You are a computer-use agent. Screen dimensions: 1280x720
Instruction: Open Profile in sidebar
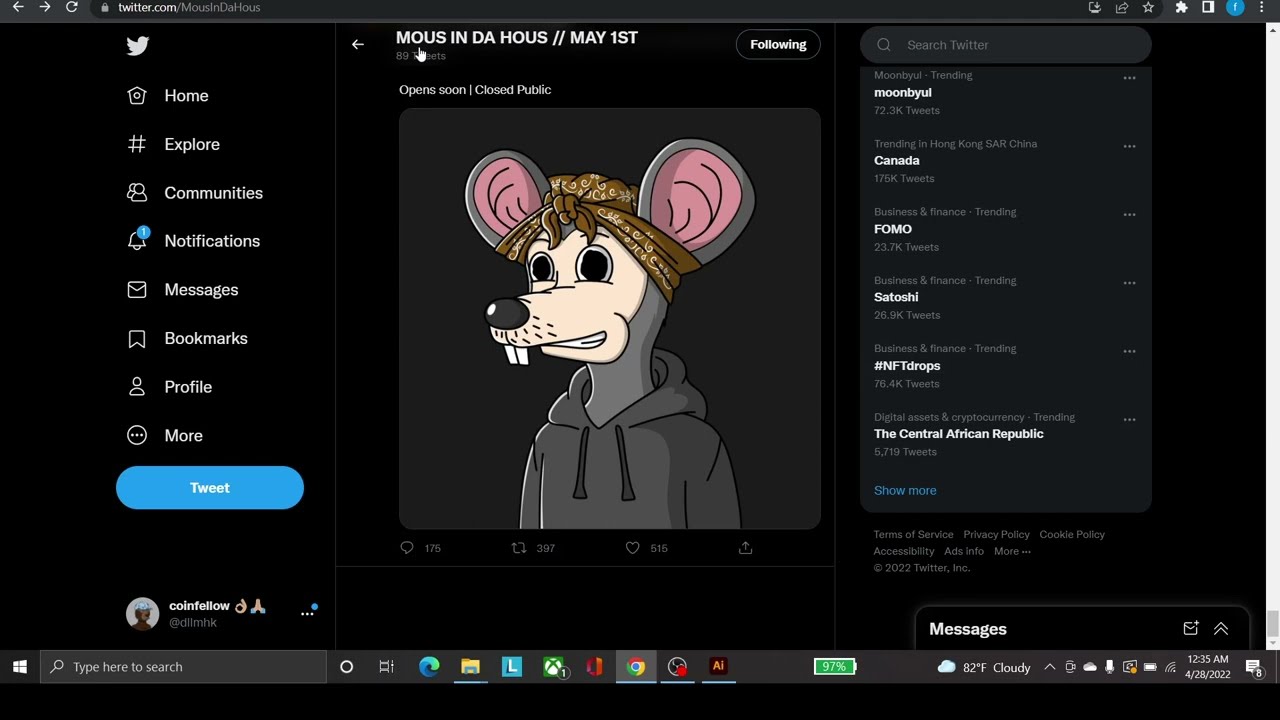(x=169, y=387)
